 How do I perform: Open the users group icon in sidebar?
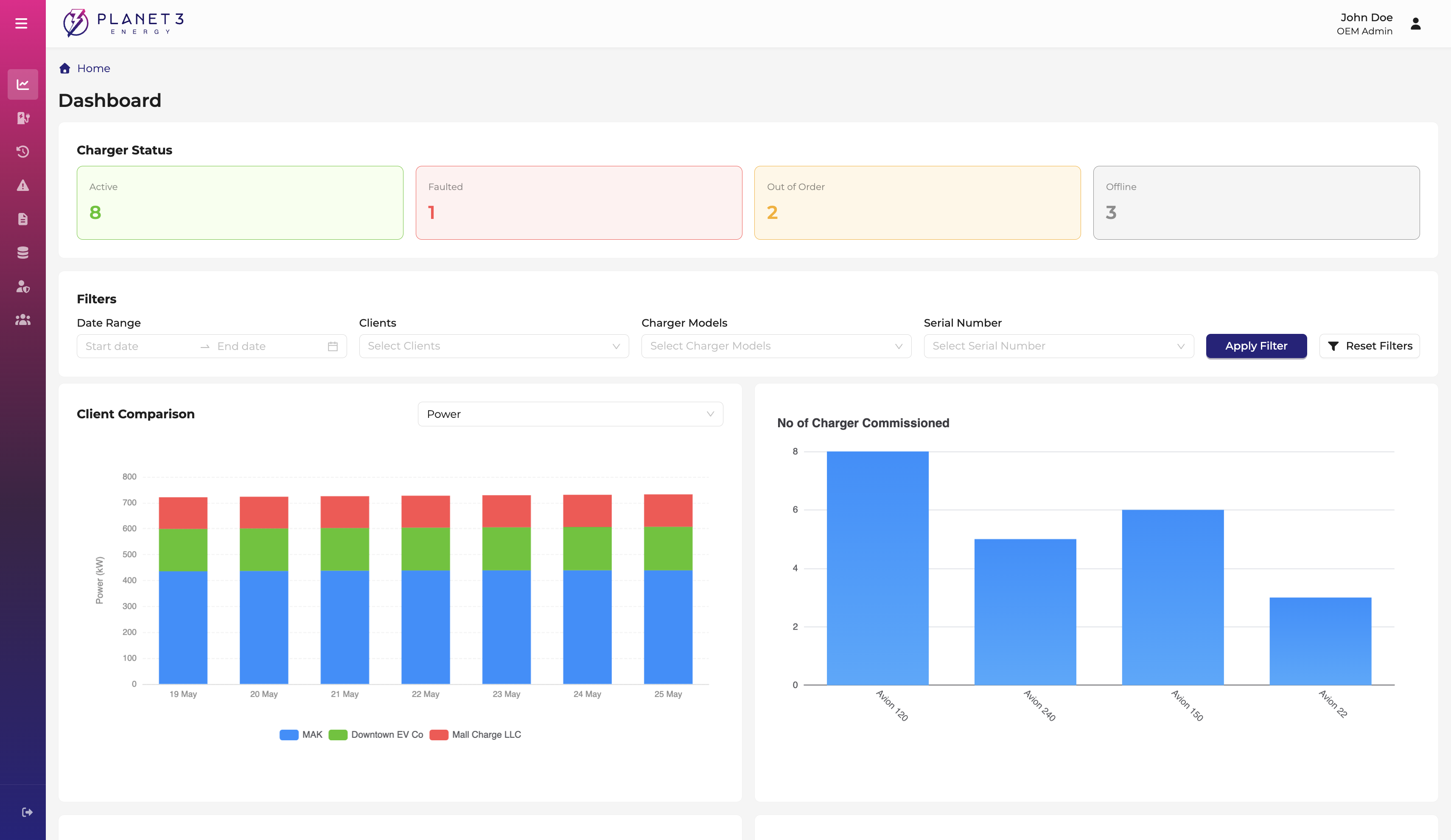point(23,320)
